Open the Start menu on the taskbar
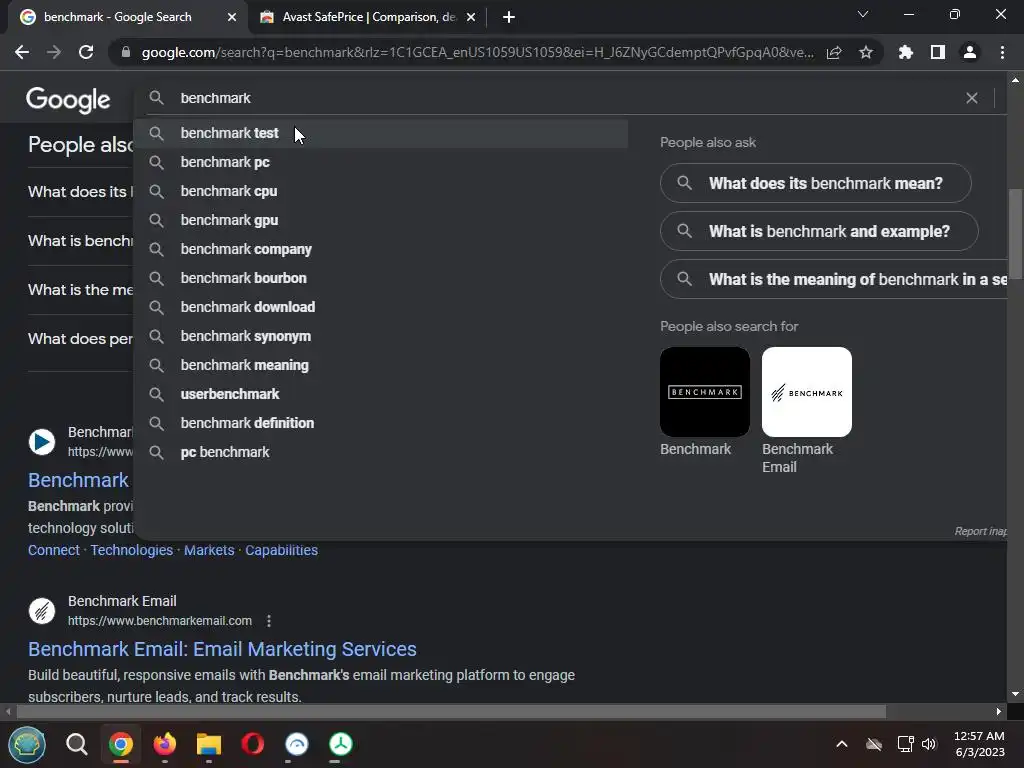The height and width of the screenshot is (768, 1024). click(x=27, y=744)
